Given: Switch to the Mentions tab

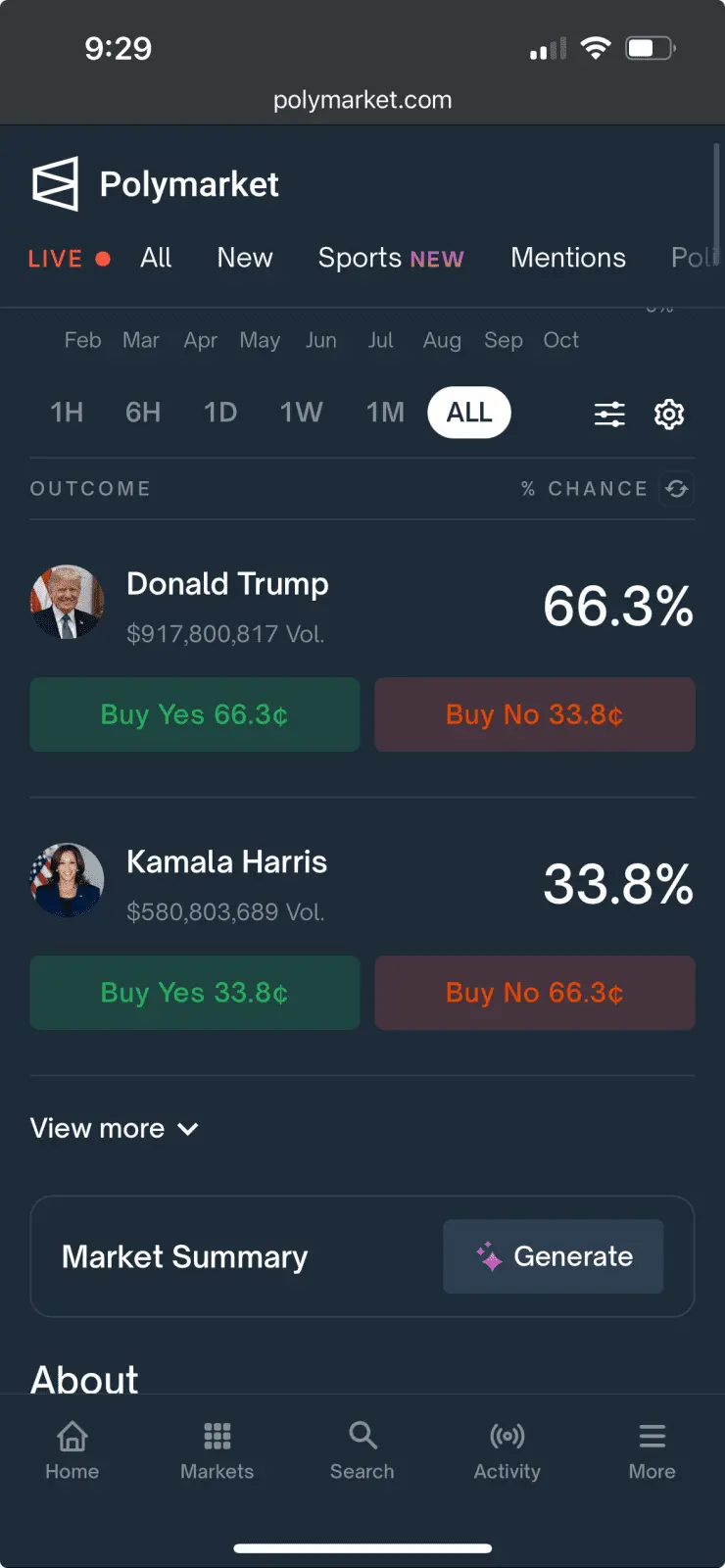Looking at the screenshot, I should 568,258.
